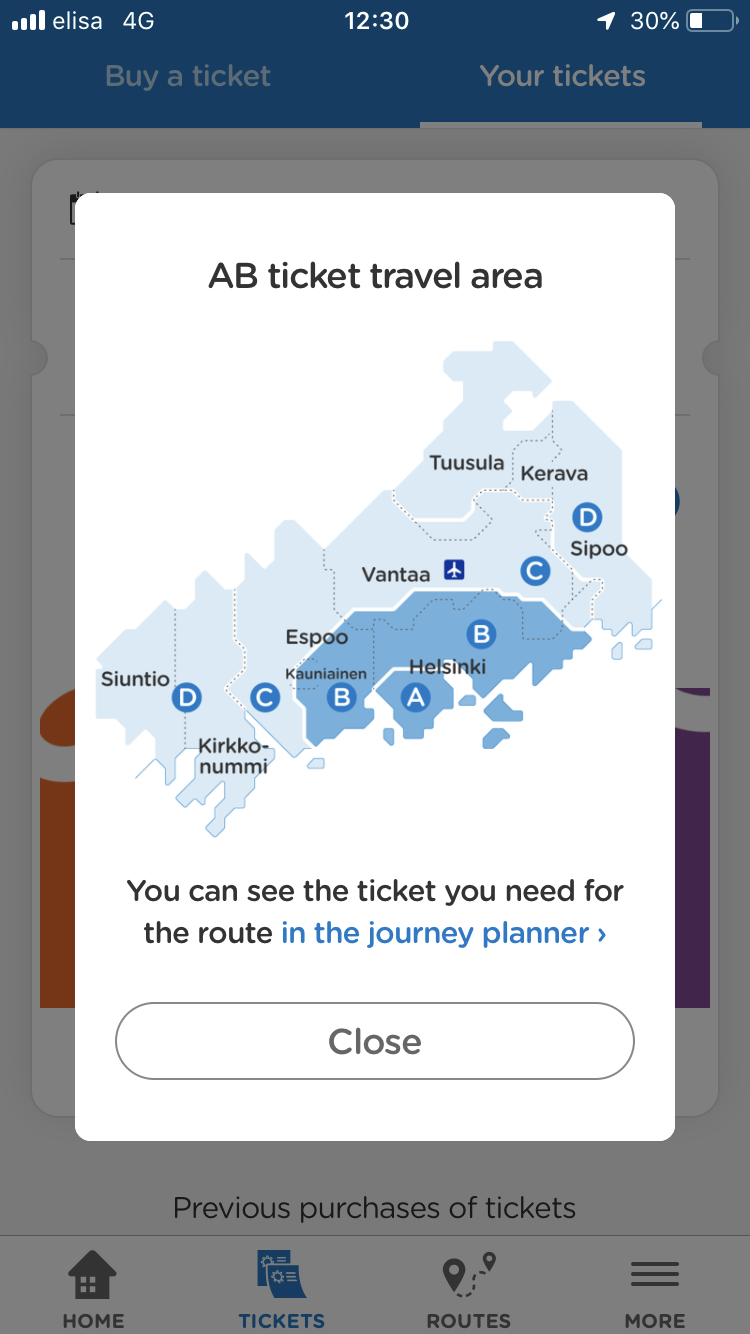
Task: Tap the zone C marker east of Vantaa
Action: click(535, 570)
